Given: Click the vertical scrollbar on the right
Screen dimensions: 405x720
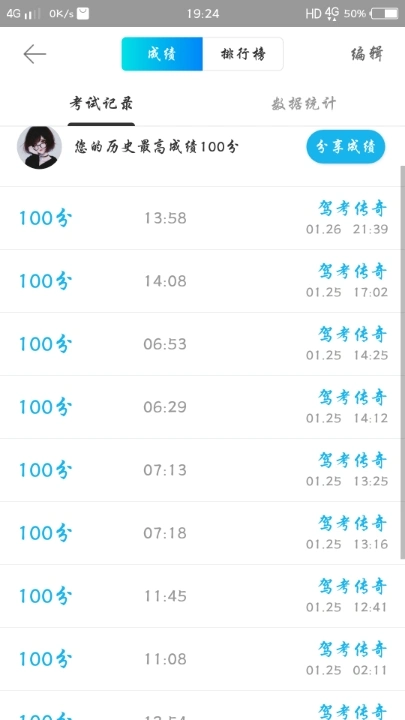Looking at the screenshot, I should [x=403, y=363].
